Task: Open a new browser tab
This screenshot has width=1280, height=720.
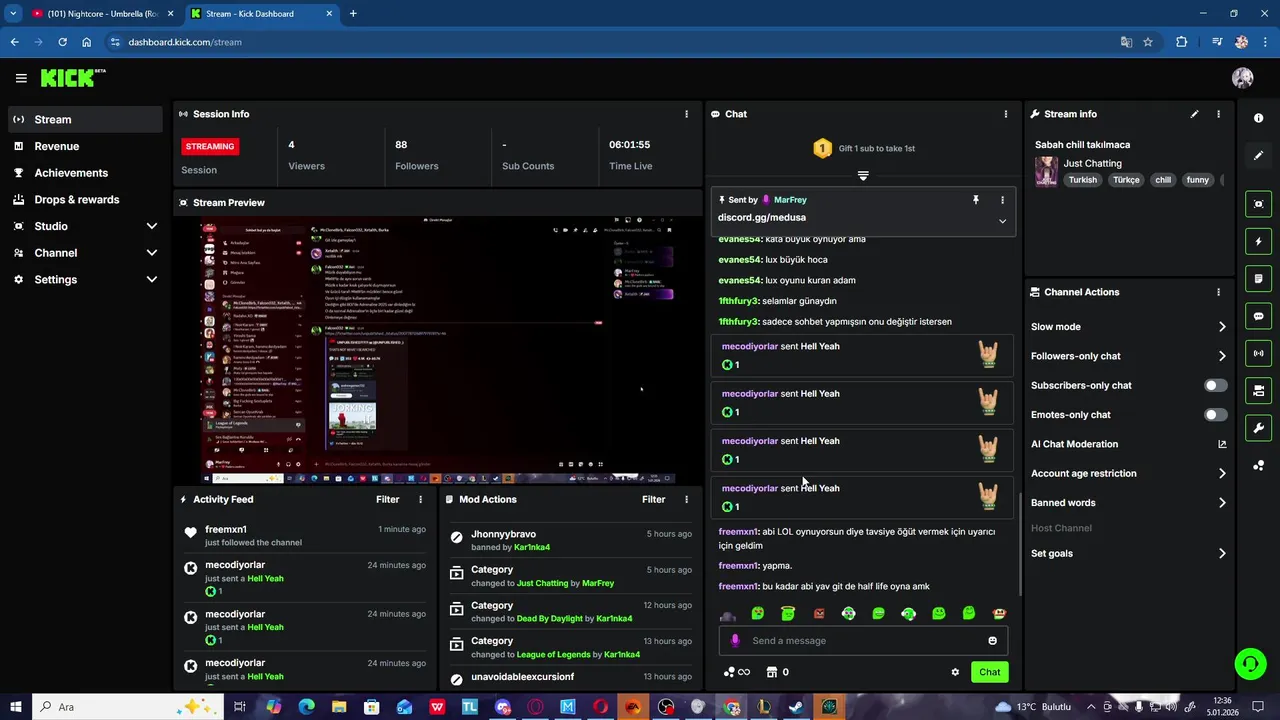Action: 353,14
